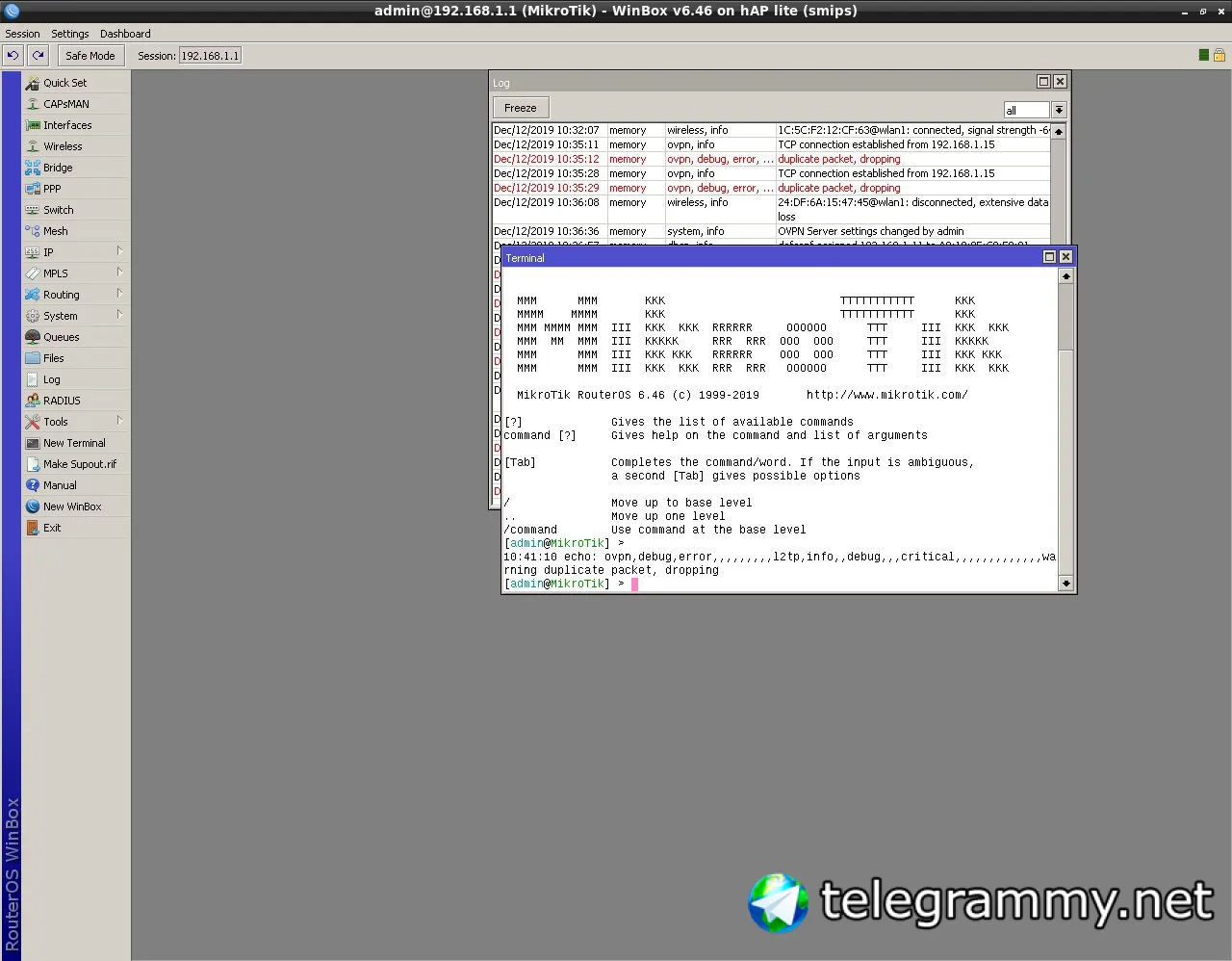1232x961 pixels.
Task: Click the Terminal scrollbar down arrow
Action: 1066,583
